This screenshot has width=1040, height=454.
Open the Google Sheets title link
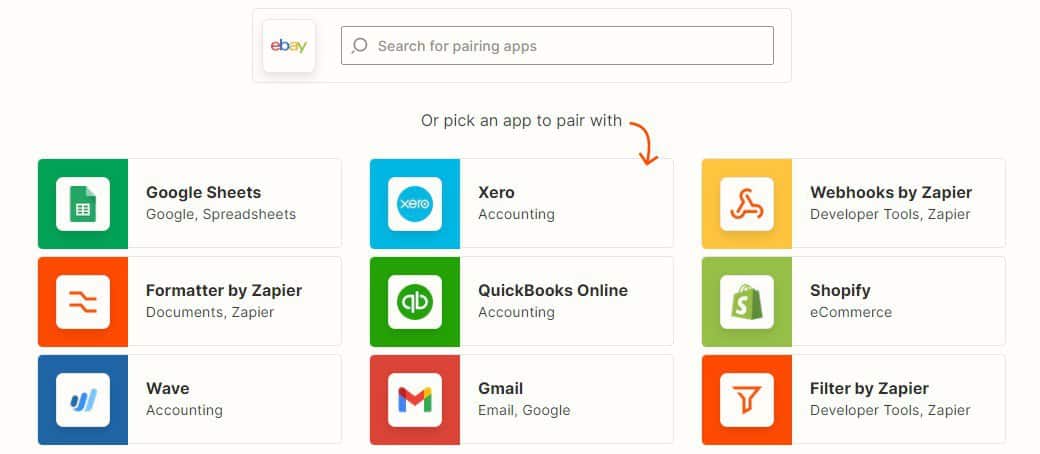point(204,192)
